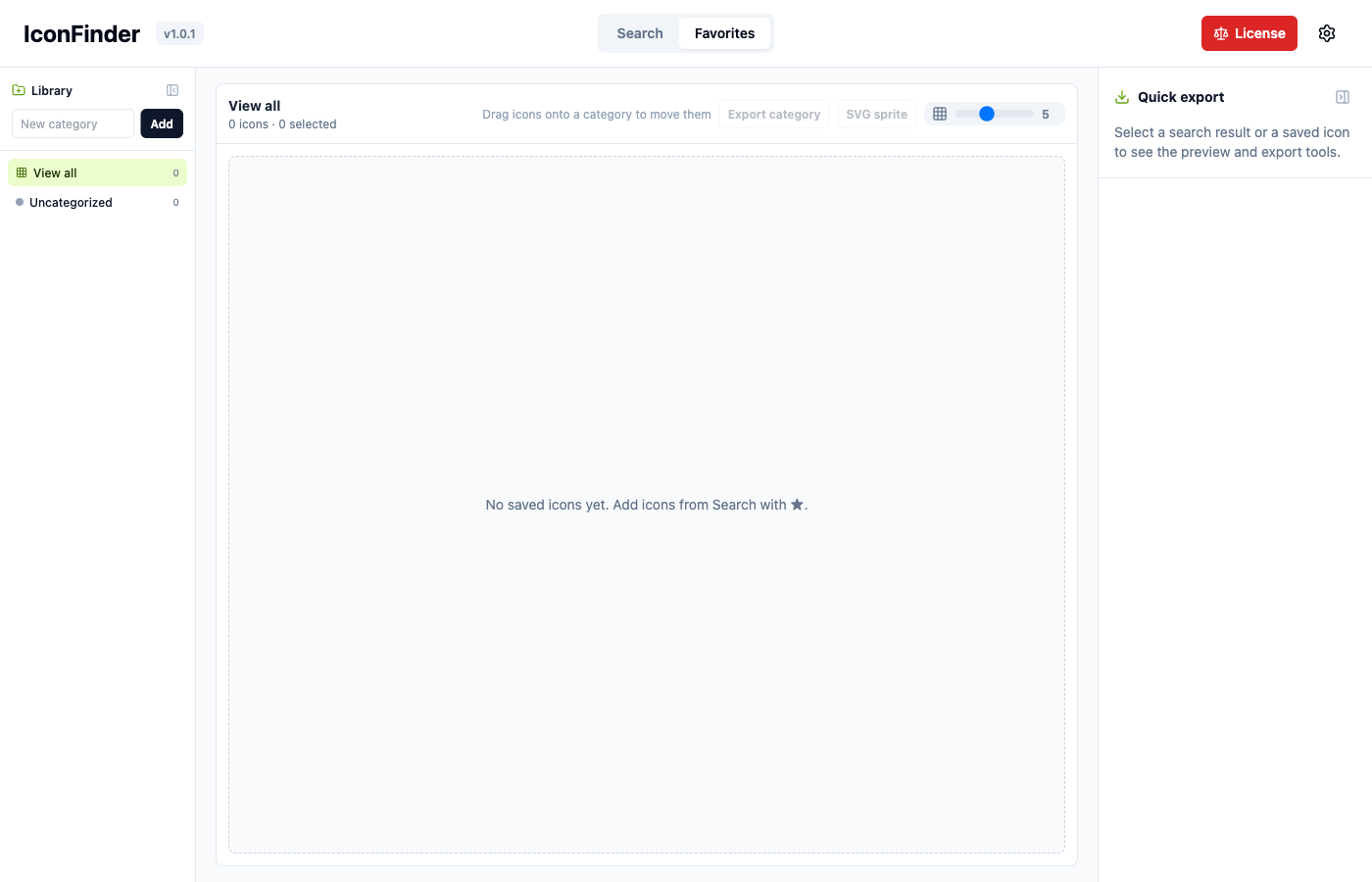Select the Uncategorized category
This screenshot has height=882, width=1372.
tap(98, 202)
